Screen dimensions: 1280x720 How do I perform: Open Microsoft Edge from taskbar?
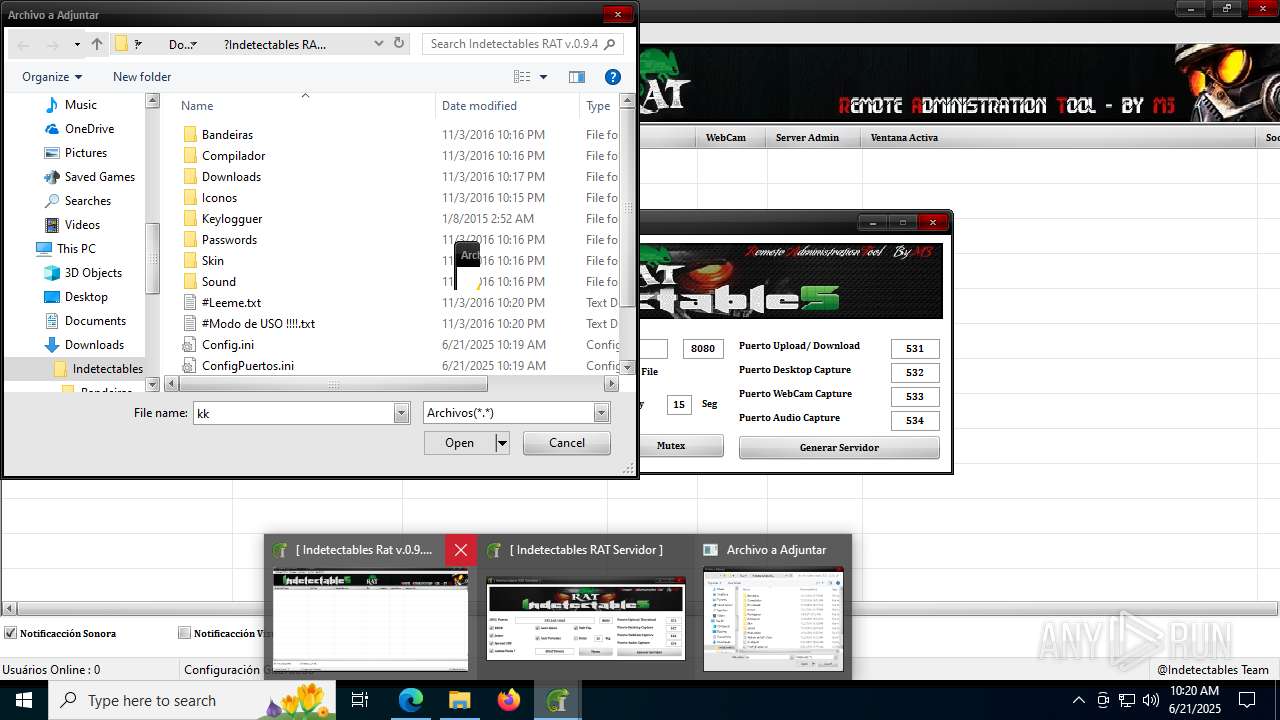tap(411, 700)
